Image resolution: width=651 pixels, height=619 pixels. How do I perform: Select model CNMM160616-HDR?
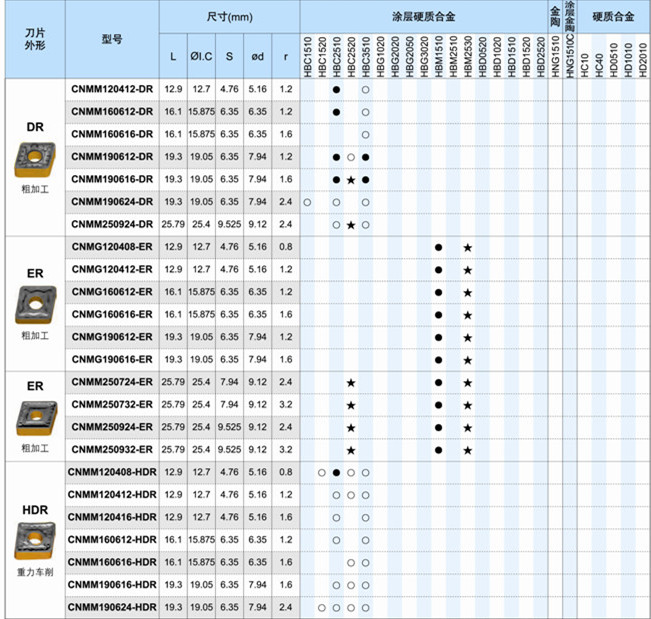coord(112,563)
